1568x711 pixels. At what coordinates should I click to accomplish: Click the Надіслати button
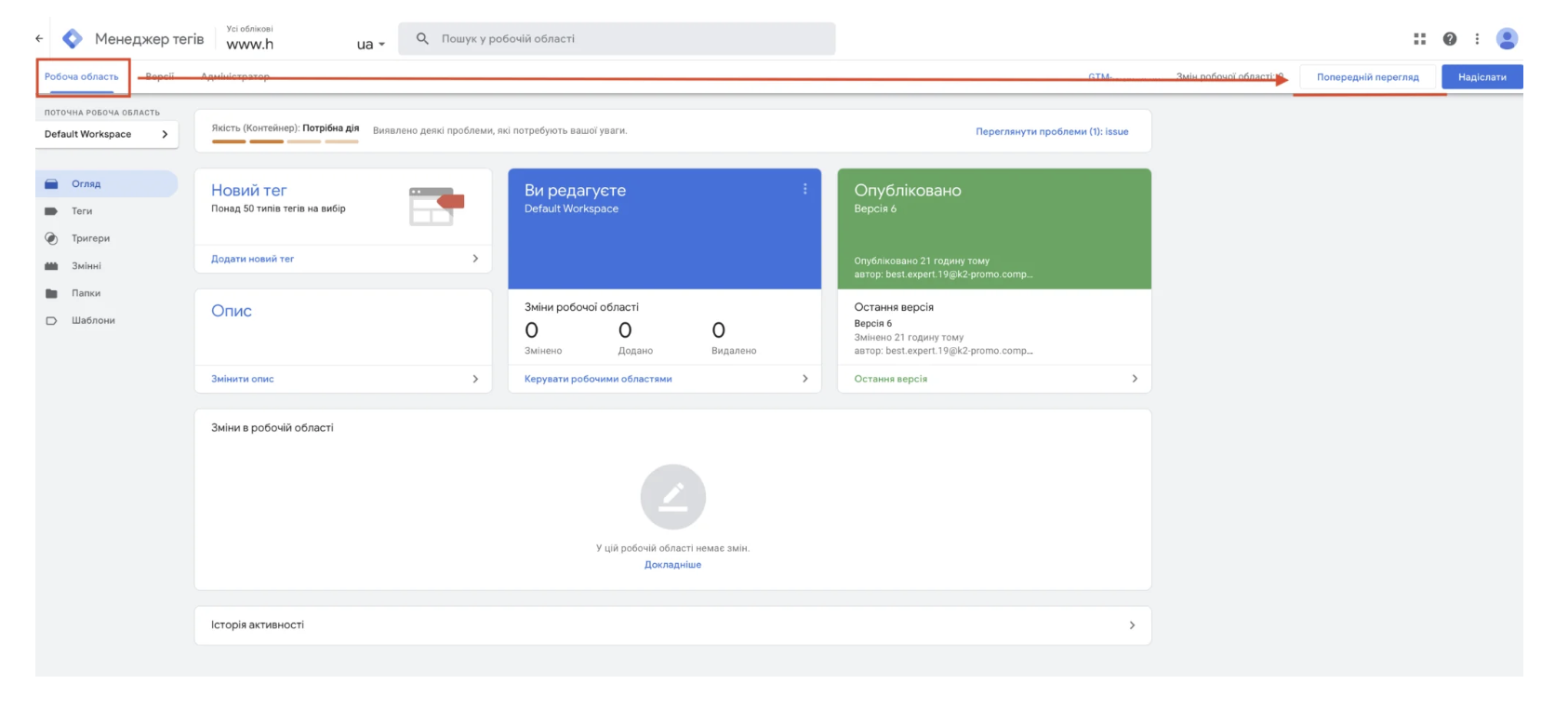[x=1482, y=77]
